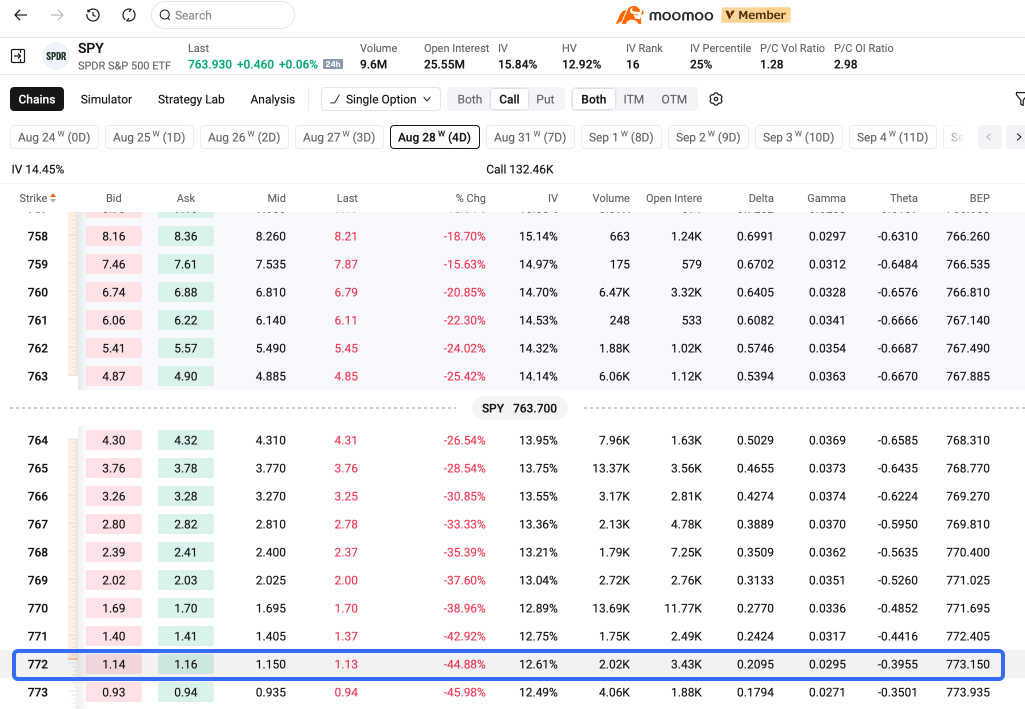The image size is (1025, 709).
Task: Select Both moneyness filter
Action: [594, 99]
